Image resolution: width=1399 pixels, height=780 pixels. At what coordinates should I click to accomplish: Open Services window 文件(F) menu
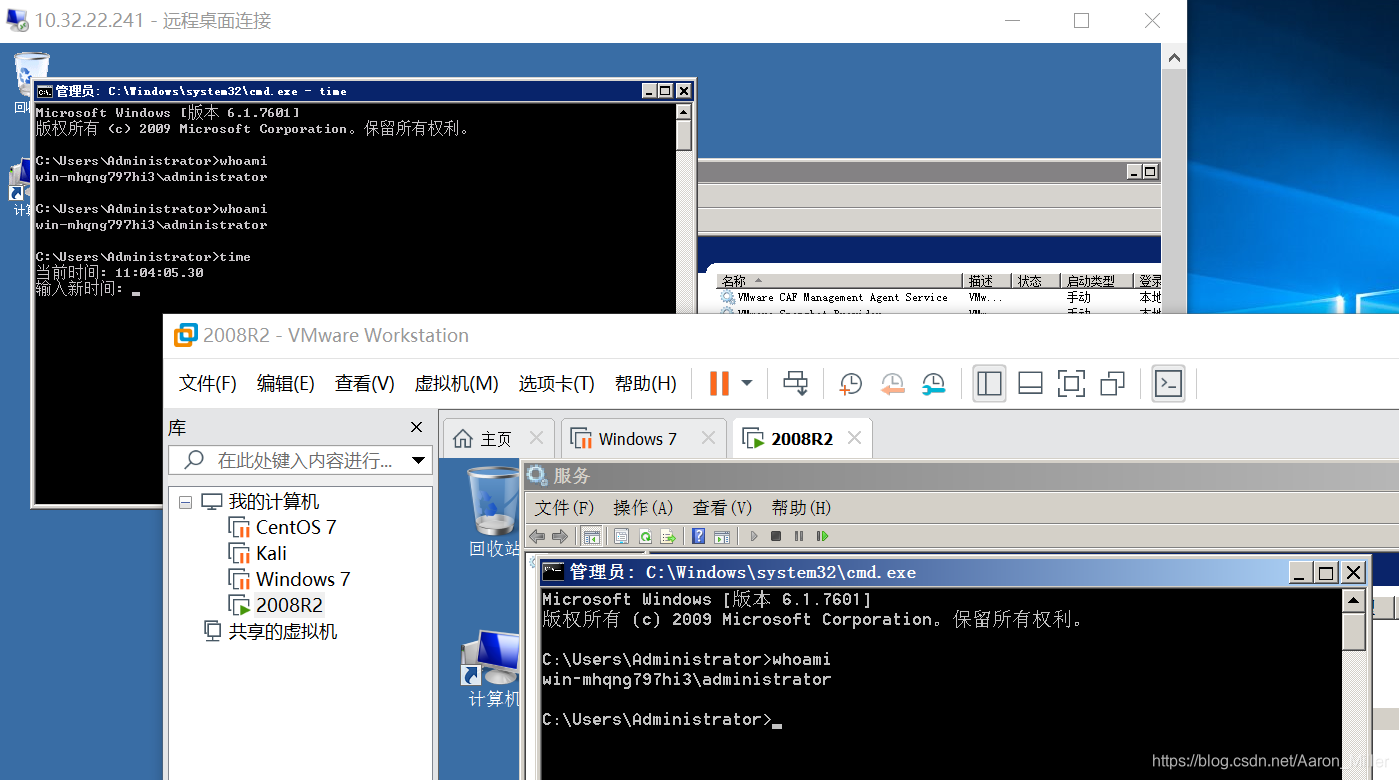coord(565,508)
